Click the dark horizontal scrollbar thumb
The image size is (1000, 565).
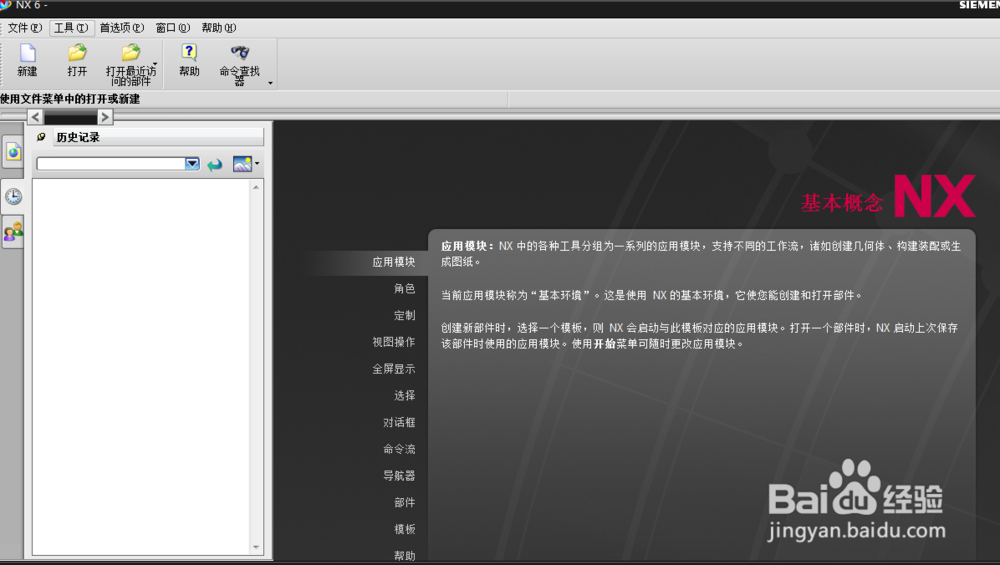pyautogui.click(x=70, y=117)
